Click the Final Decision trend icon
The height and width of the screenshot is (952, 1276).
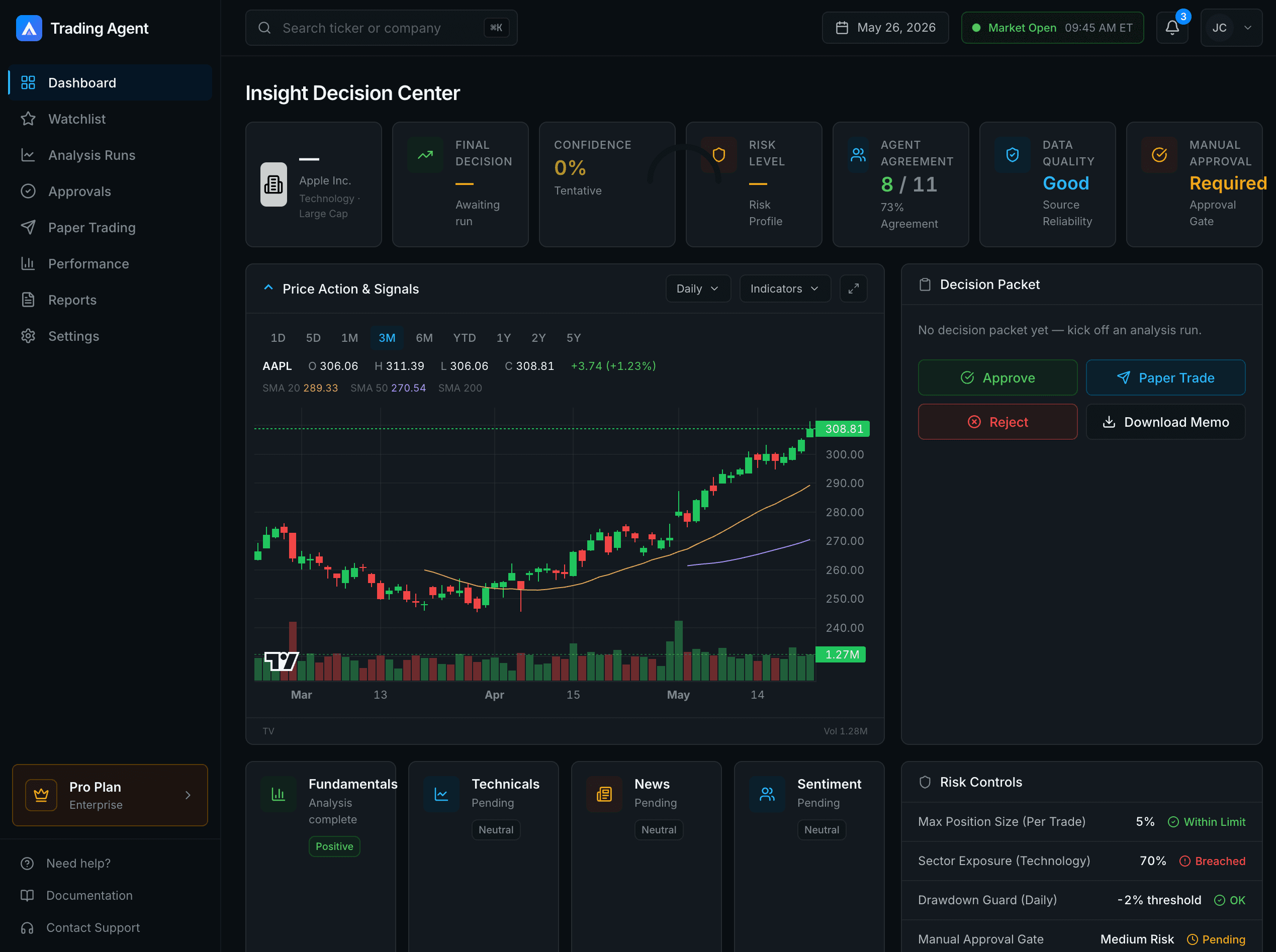pos(425,154)
